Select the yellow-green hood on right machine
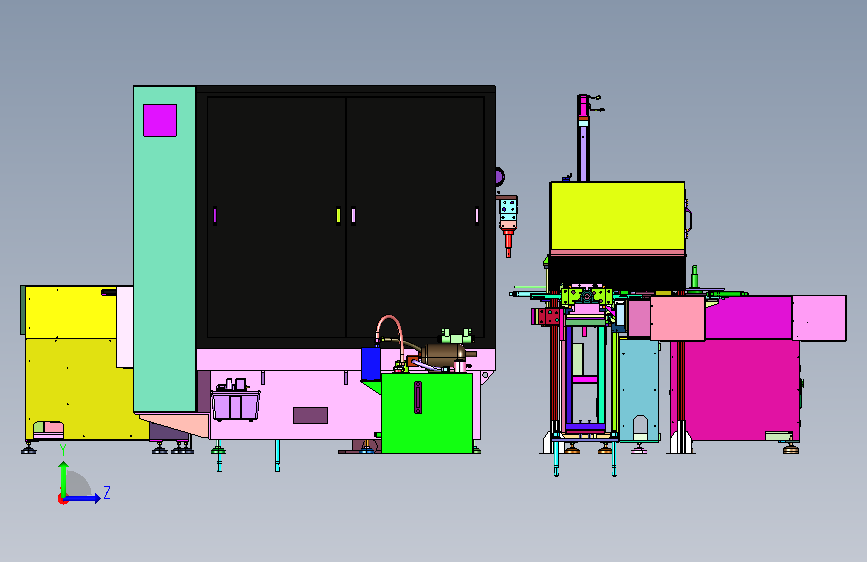 [617, 216]
